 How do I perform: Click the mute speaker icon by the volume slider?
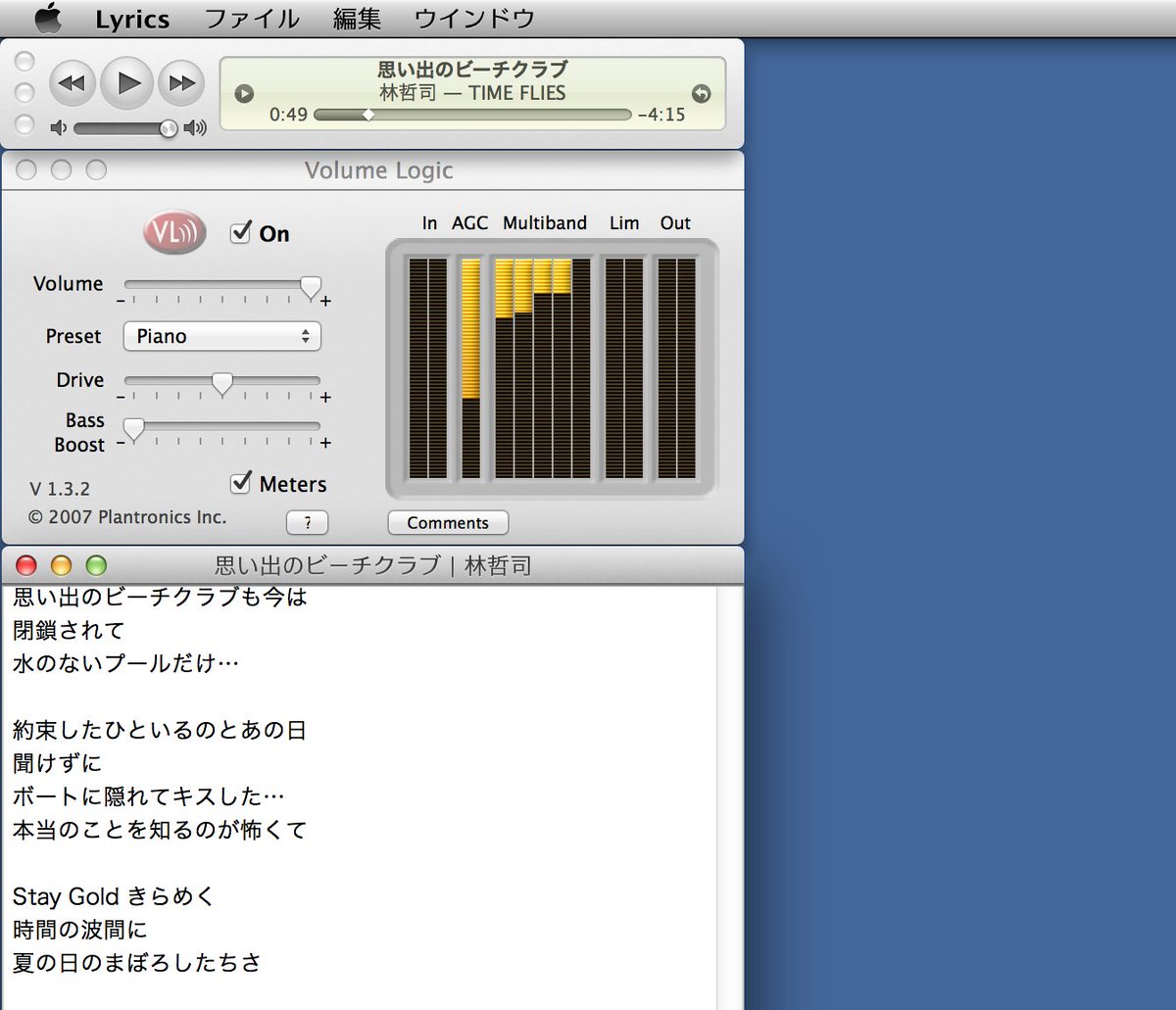pos(59,127)
